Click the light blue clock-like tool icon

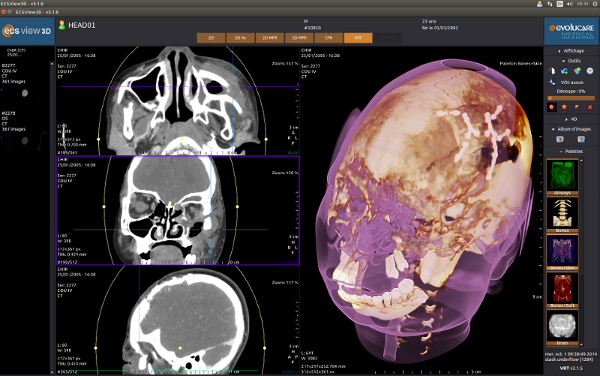coord(590,71)
